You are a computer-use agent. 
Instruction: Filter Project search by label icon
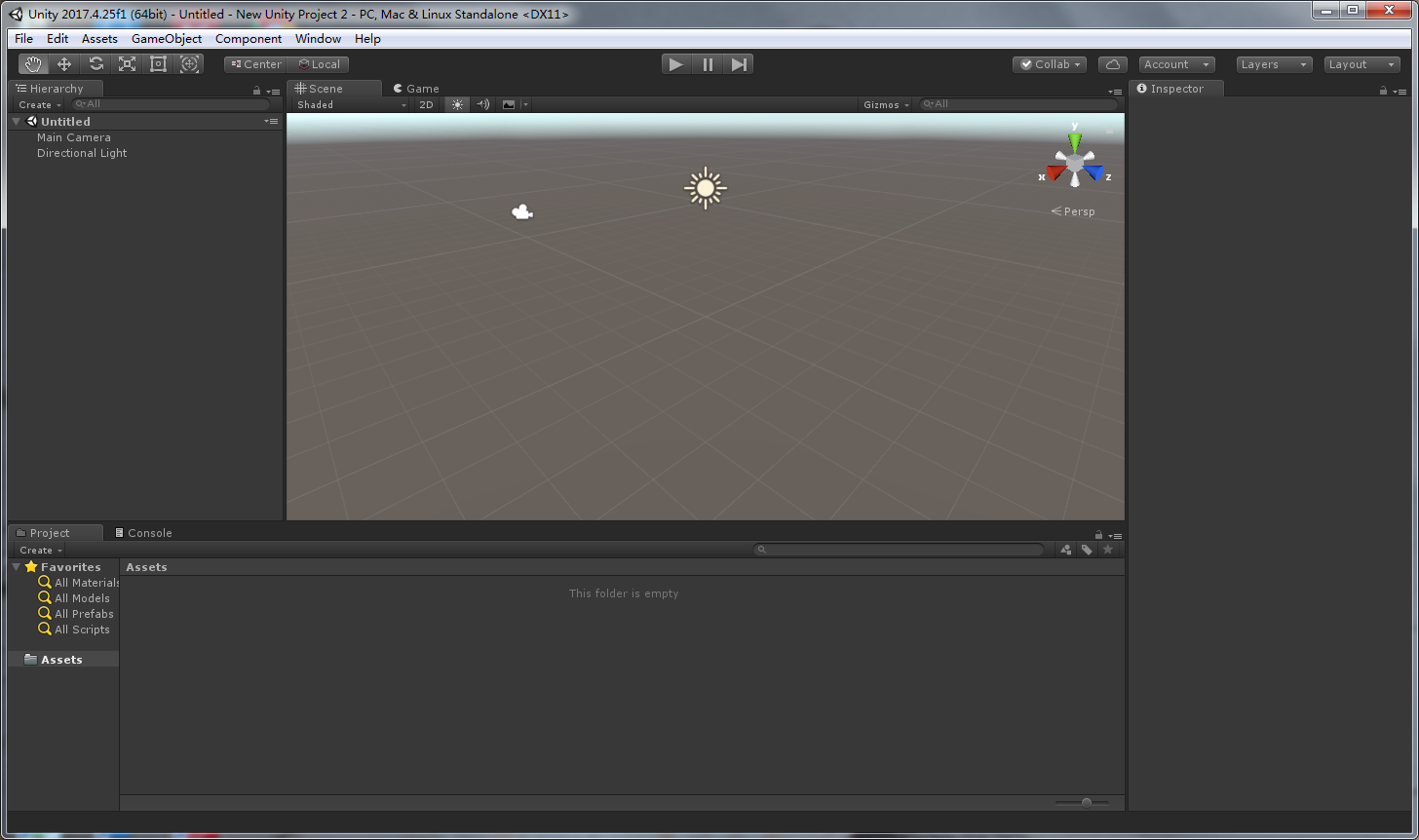tap(1087, 550)
